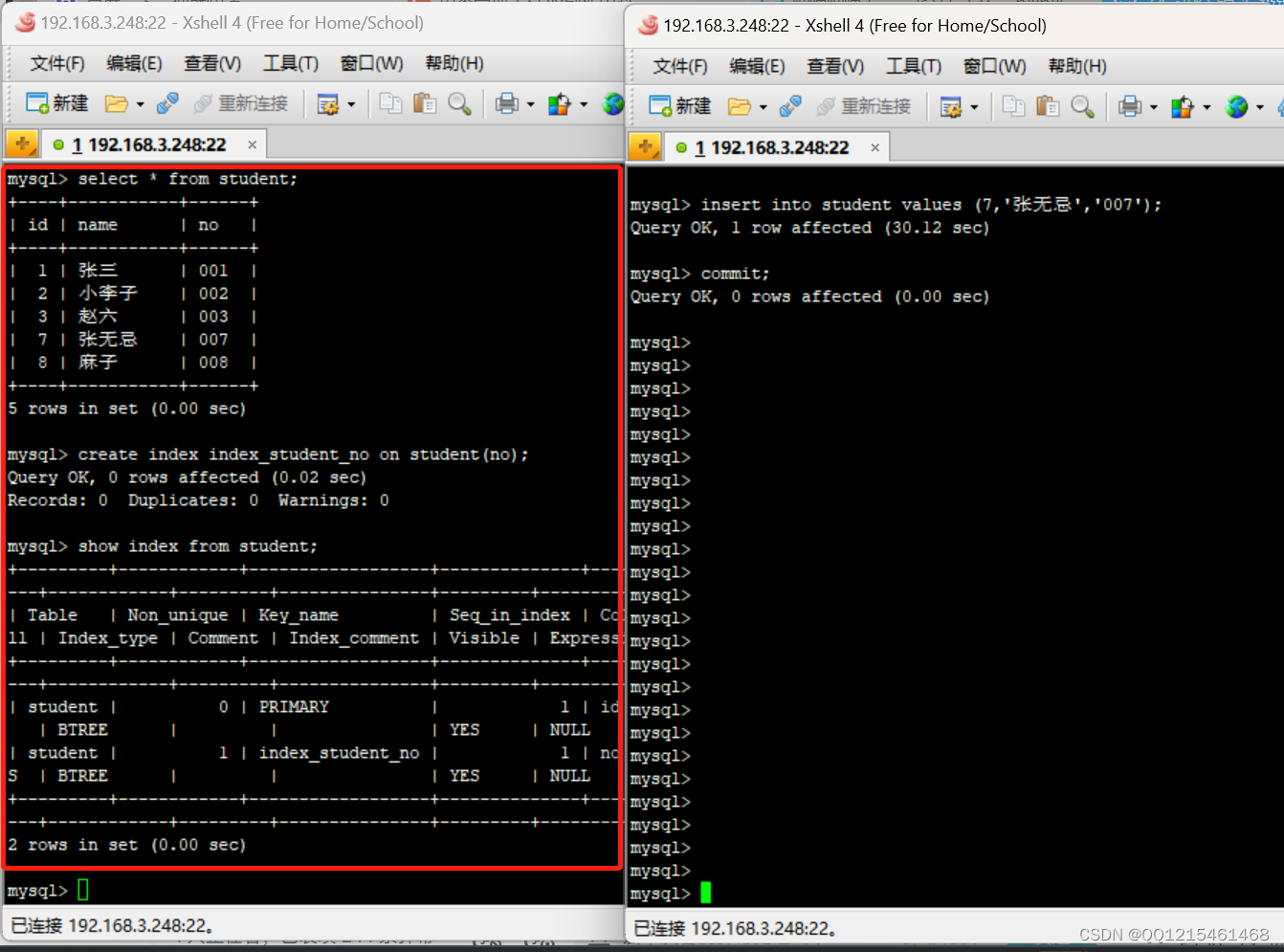
Task: Open 编辑(E) menu in right Xshell window
Action: point(757,66)
